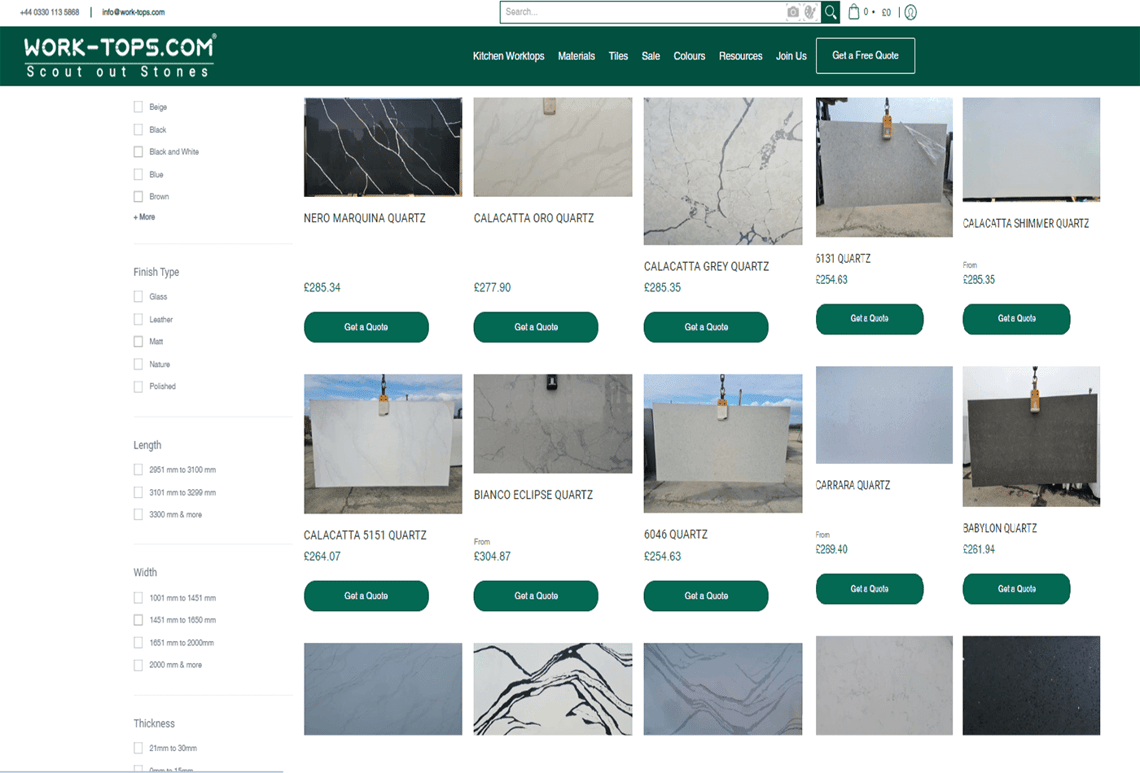Email via the info@work-tops.com link
The width and height of the screenshot is (1140, 773).
134,12
